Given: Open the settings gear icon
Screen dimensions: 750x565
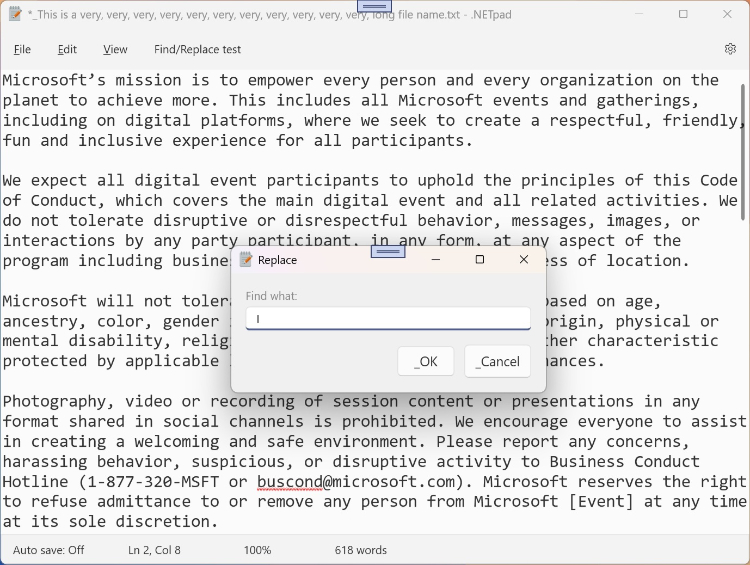Looking at the screenshot, I should pyautogui.click(x=730, y=49).
